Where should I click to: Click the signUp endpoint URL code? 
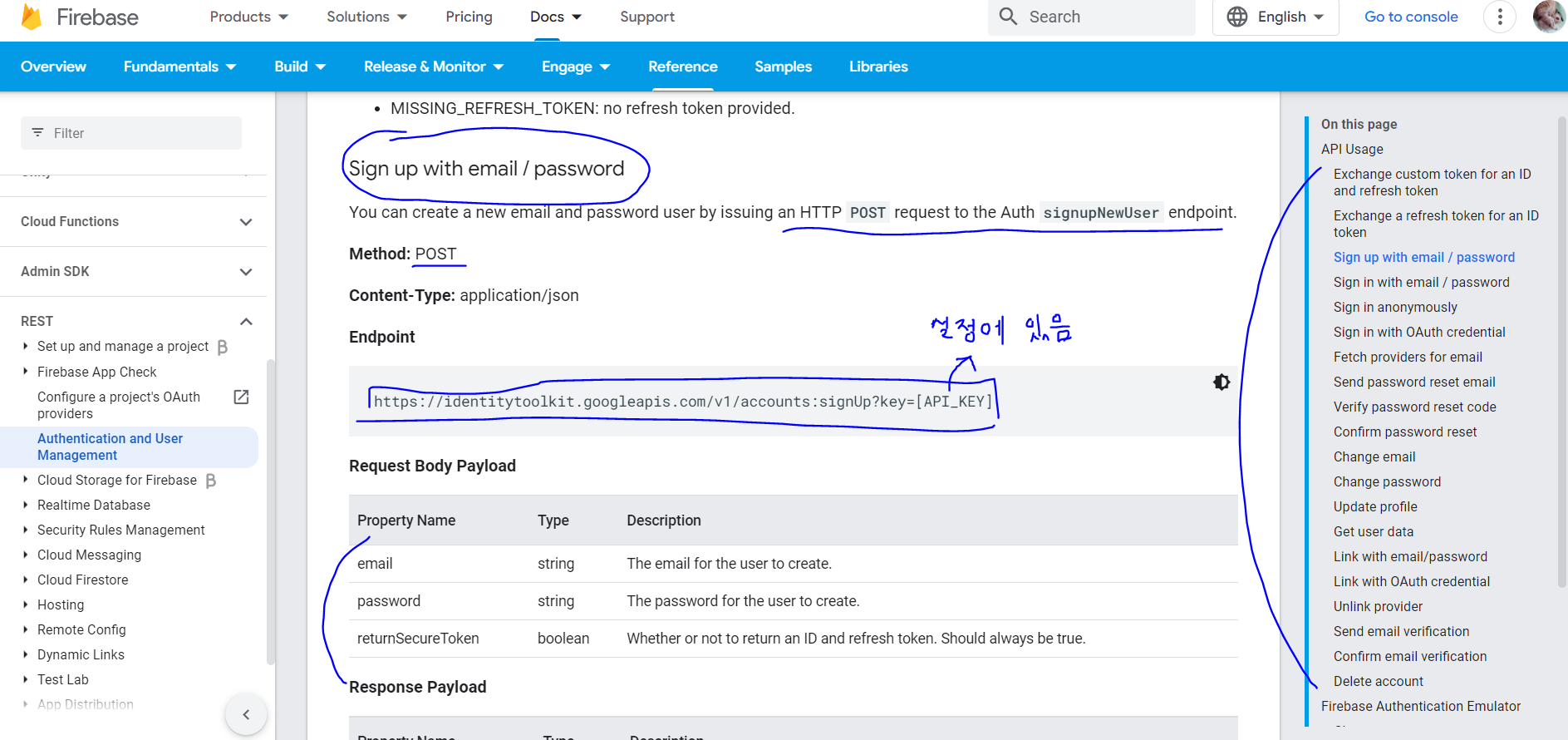pyautogui.click(x=683, y=402)
